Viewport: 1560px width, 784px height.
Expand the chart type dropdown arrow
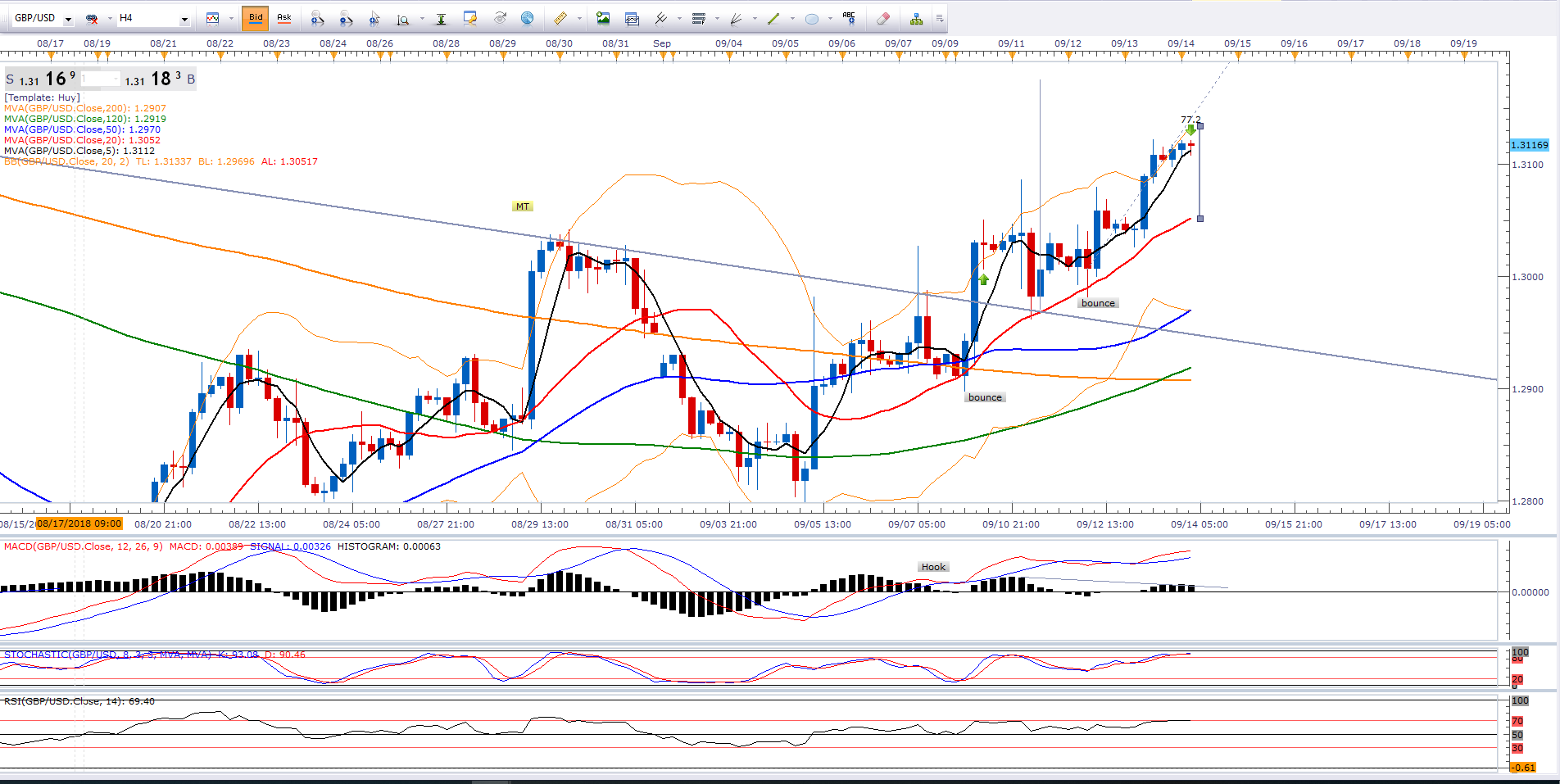231,18
